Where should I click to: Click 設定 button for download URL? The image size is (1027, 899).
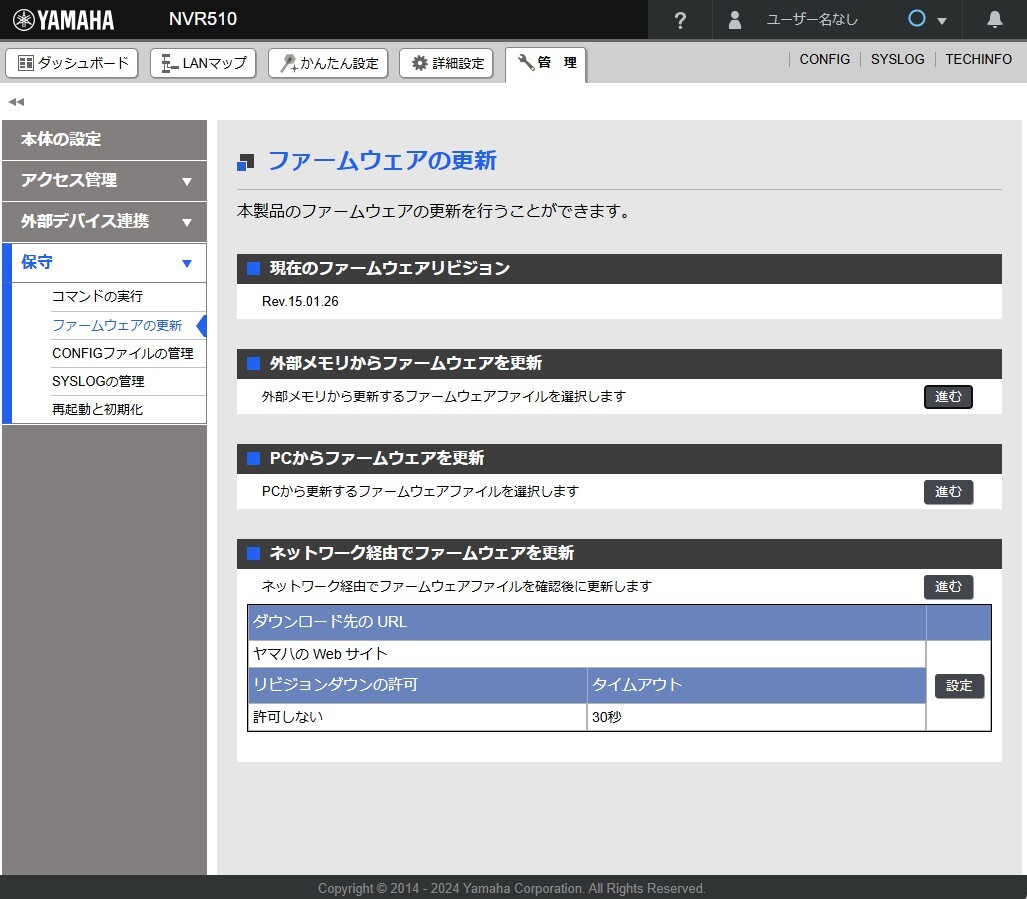(959, 686)
